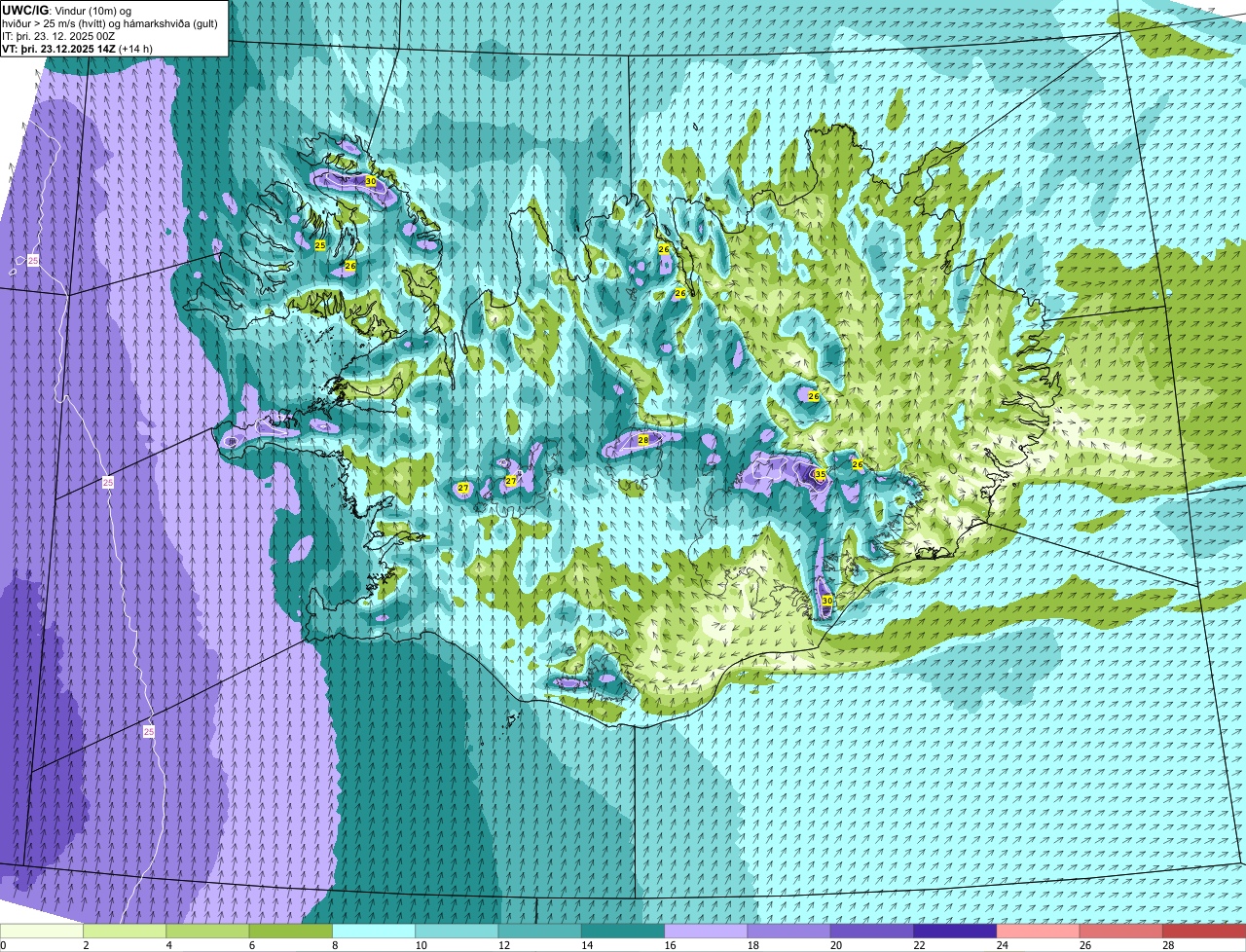Select the 24–26 m/s light pink legend swatch
The width and height of the screenshot is (1246, 952).
(1039, 932)
